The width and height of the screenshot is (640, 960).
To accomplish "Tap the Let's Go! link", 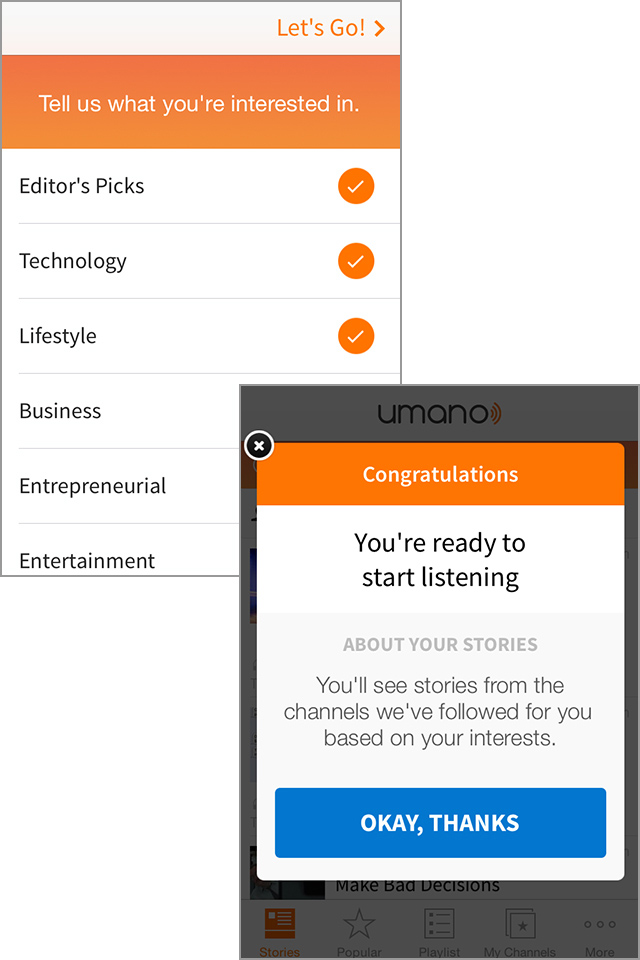I will point(321,28).
